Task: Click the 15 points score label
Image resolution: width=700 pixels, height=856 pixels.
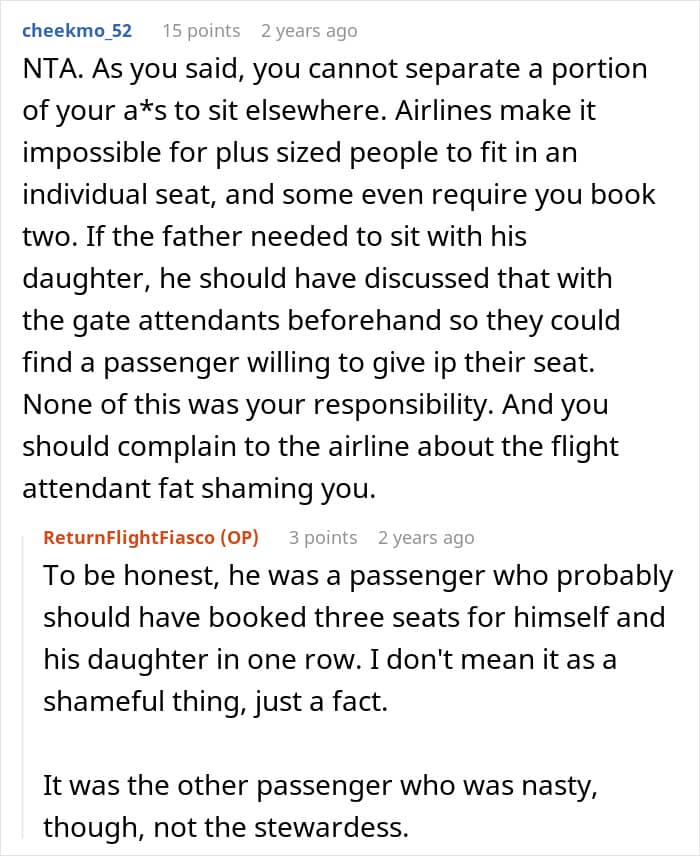Action: (x=201, y=31)
